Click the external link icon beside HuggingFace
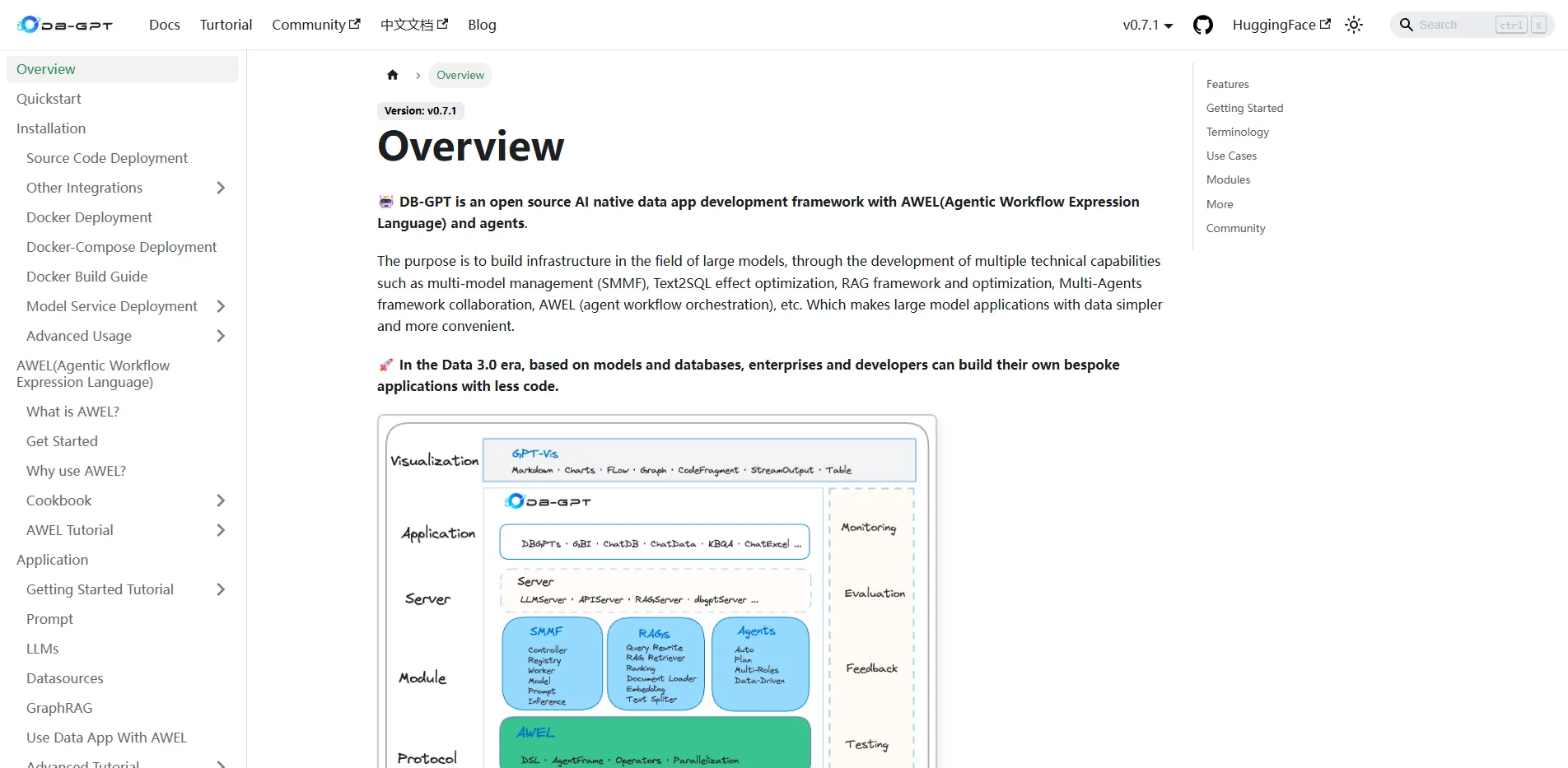 [x=1326, y=22]
